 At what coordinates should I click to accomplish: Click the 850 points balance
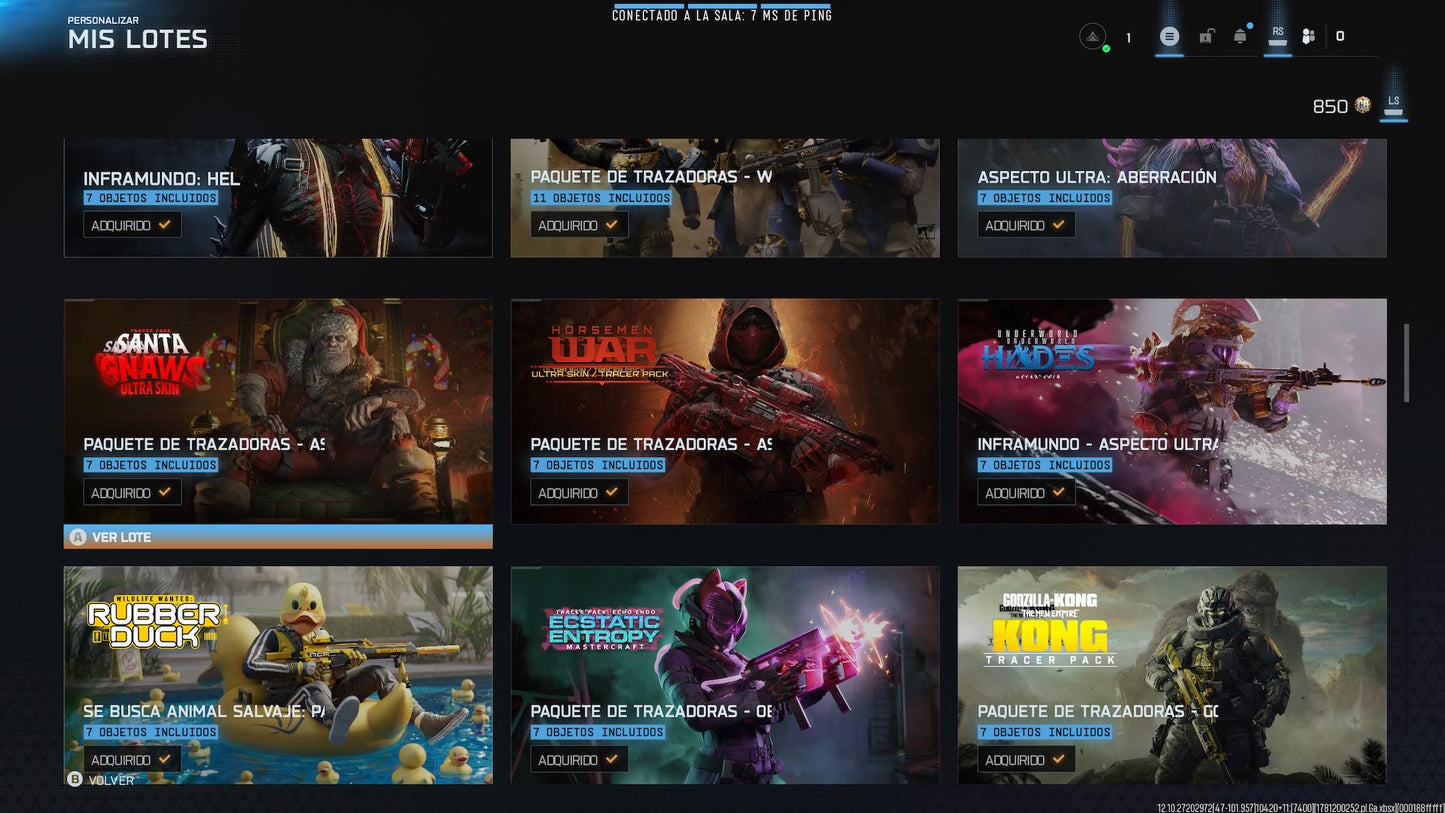(1330, 106)
